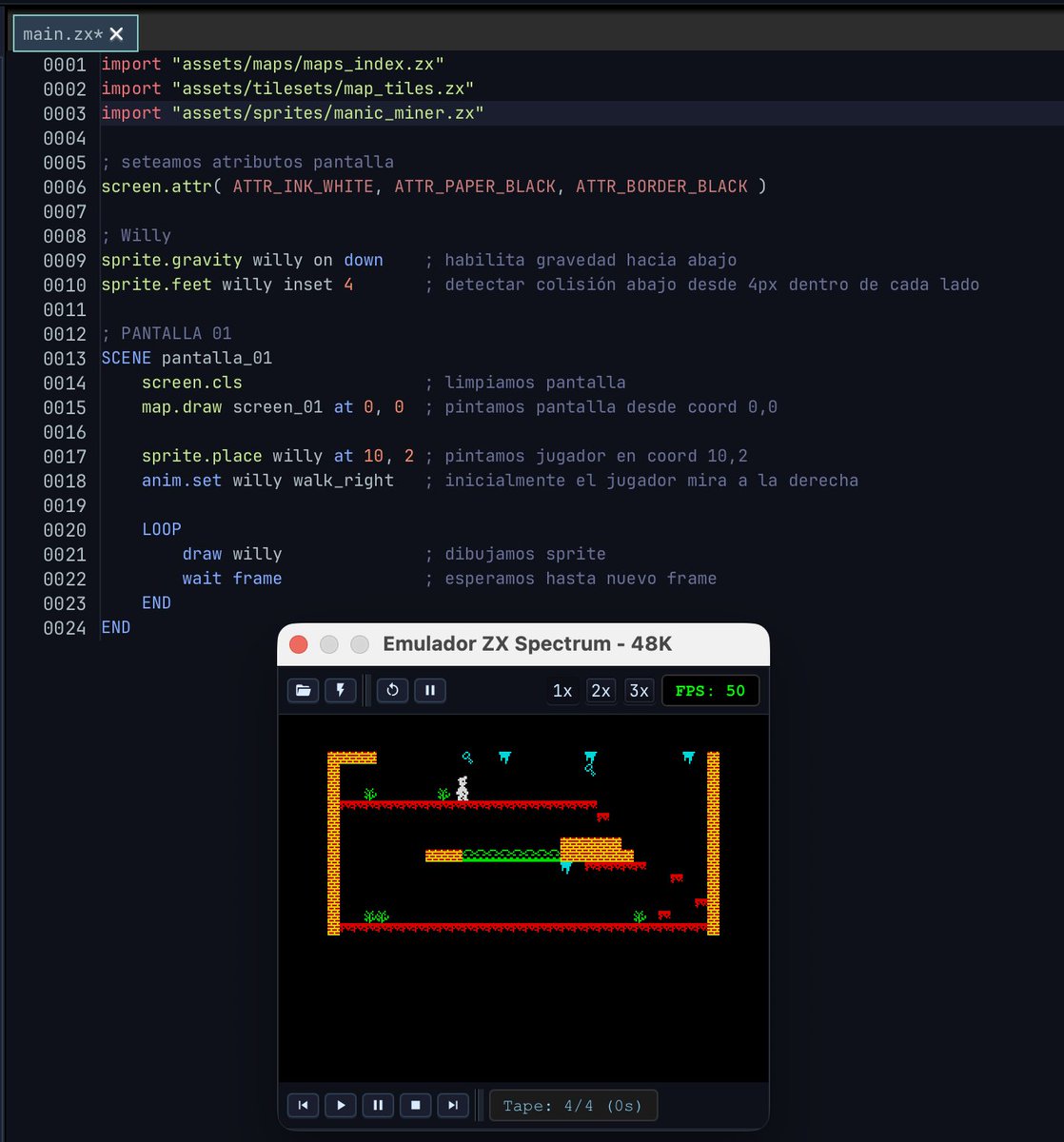1064x1142 pixels.
Task: Click the sprite.place statement
Action: [x=278, y=457]
